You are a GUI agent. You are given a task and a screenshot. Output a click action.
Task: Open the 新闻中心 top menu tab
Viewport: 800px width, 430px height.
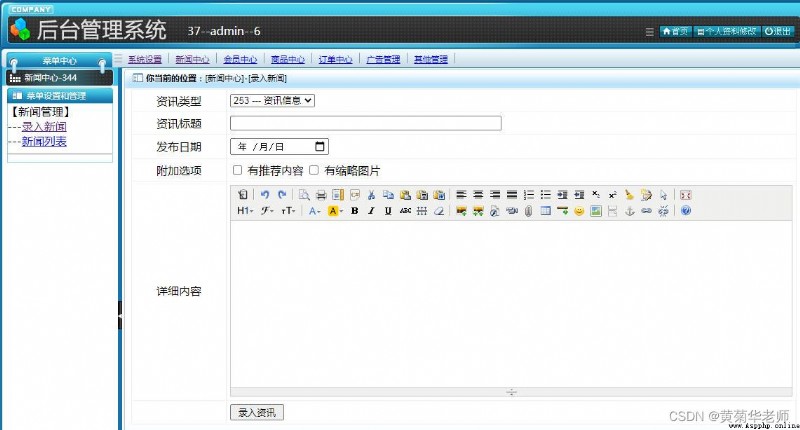[x=192, y=59]
